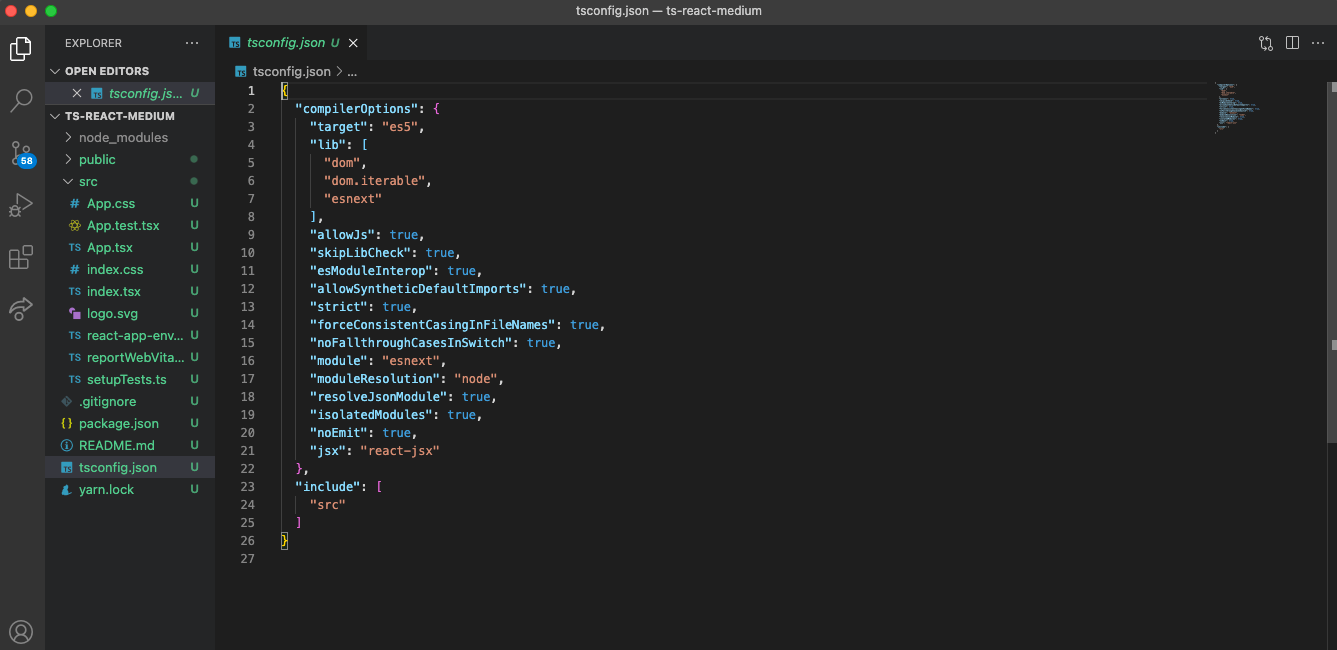
Task: Click the code minimap preview
Action: [x=1238, y=108]
